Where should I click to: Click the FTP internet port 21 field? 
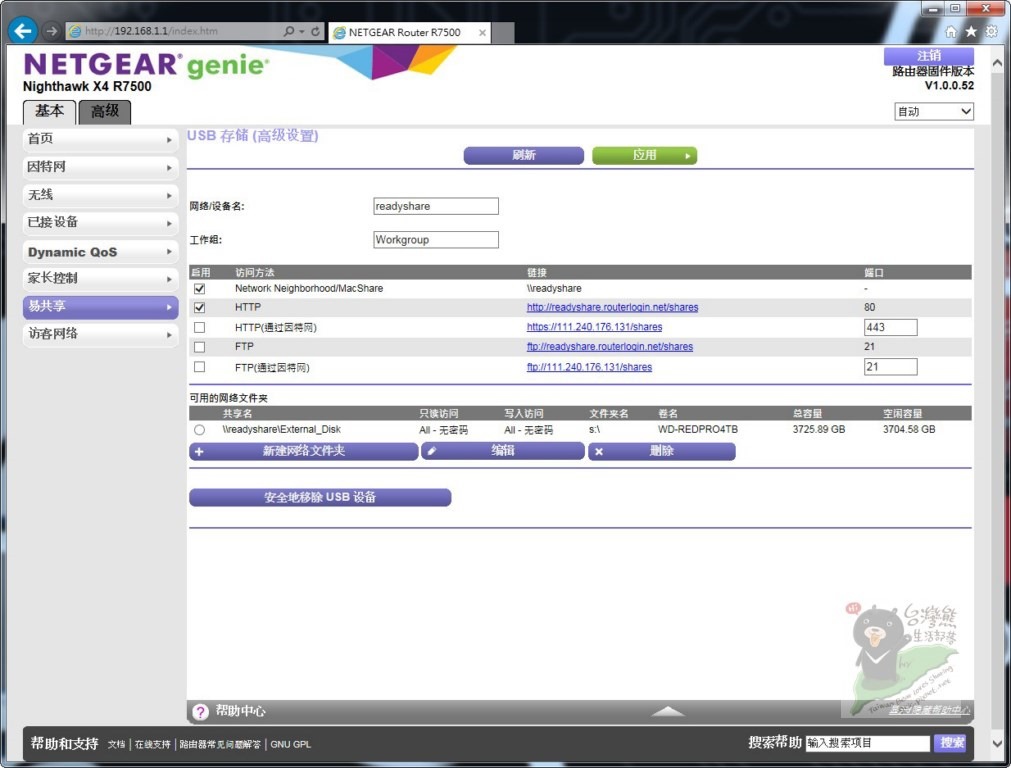coord(890,367)
